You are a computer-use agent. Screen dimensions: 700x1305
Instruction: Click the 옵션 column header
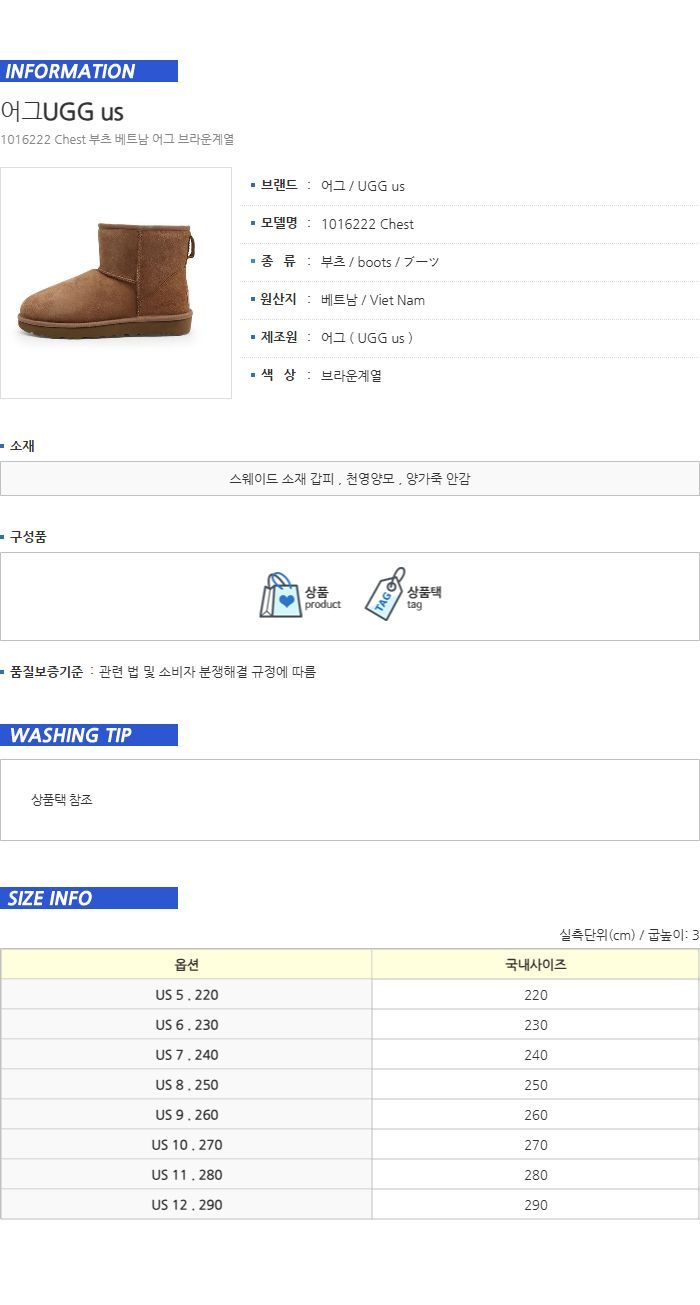point(187,965)
